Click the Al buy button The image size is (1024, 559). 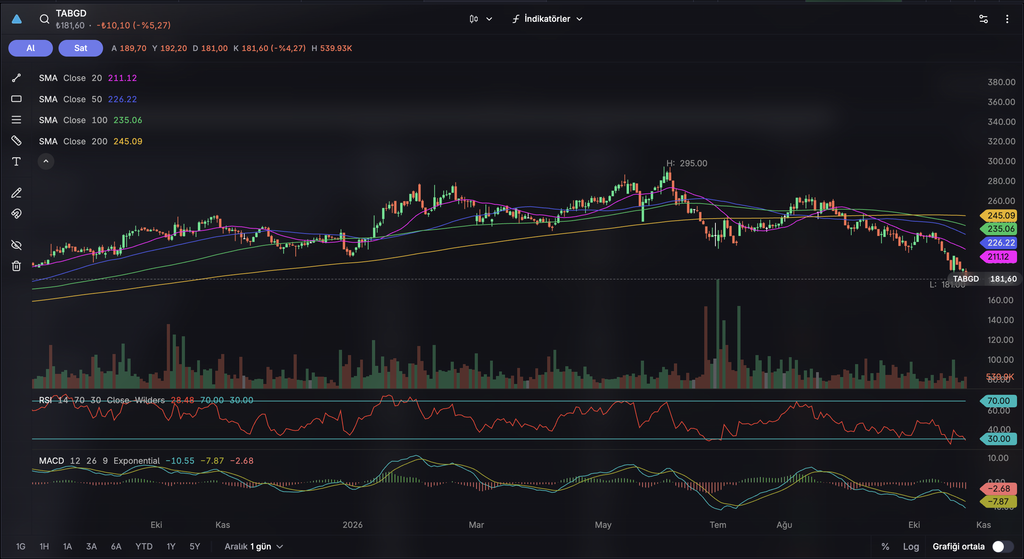[x=31, y=48]
